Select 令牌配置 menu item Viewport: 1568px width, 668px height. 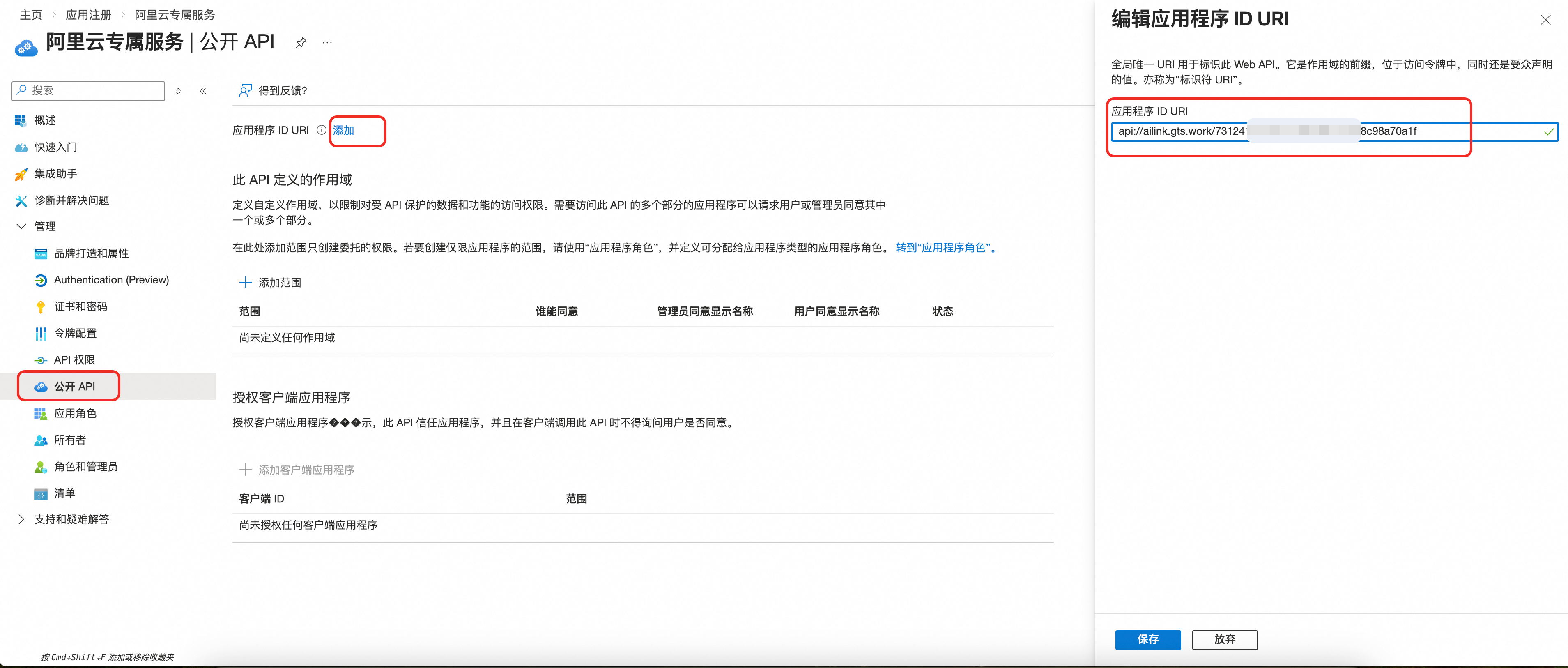[x=75, y=333]
